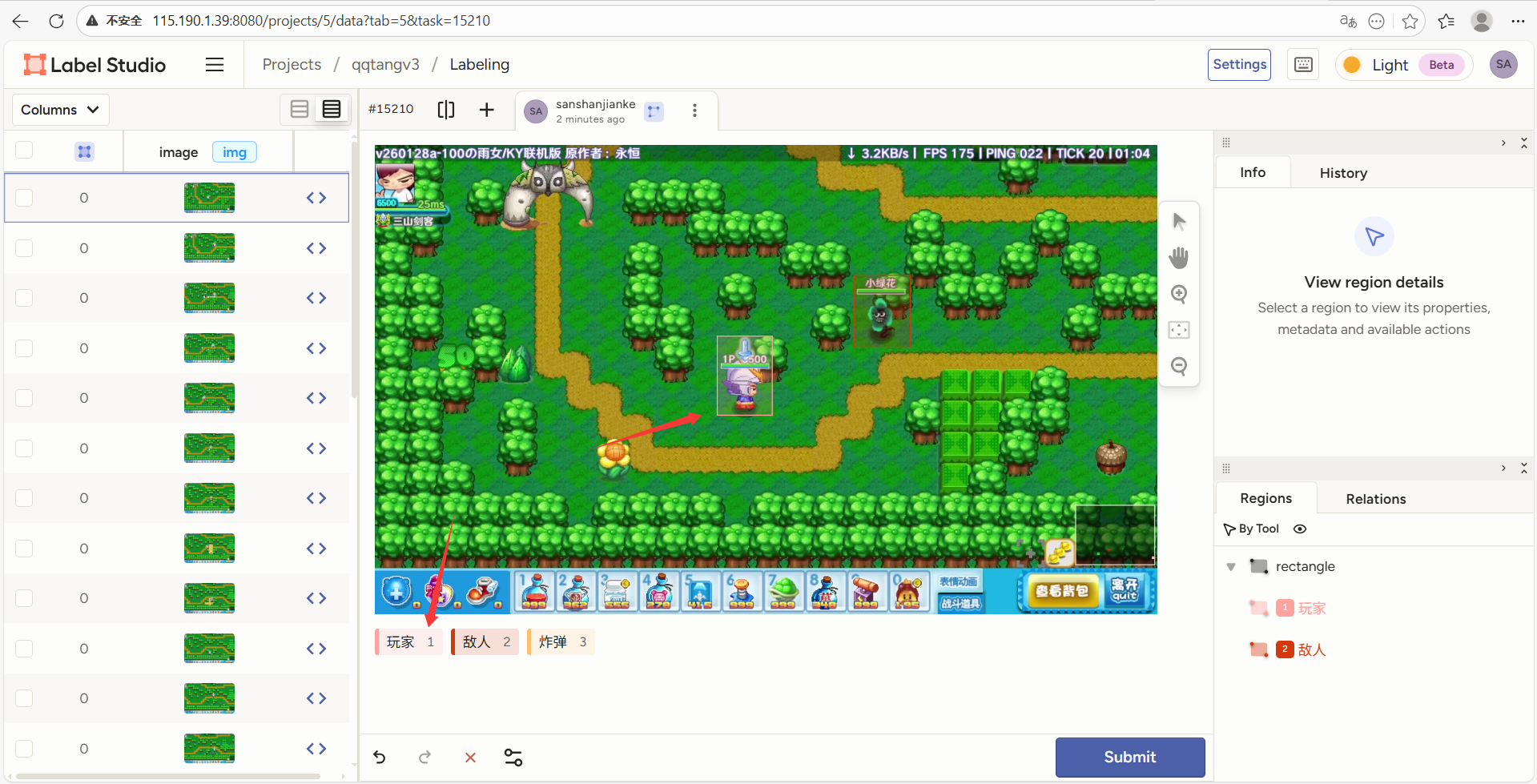
Task: Reload the browser page
Action: [56, 21]
